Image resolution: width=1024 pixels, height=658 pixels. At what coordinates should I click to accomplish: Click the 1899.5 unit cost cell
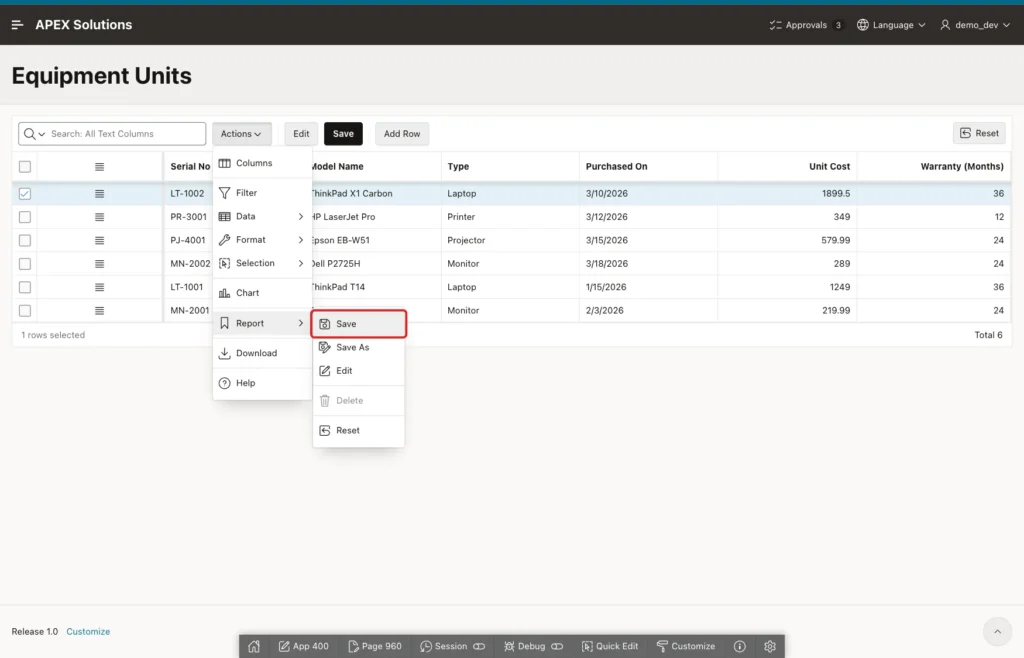[787, 193]
